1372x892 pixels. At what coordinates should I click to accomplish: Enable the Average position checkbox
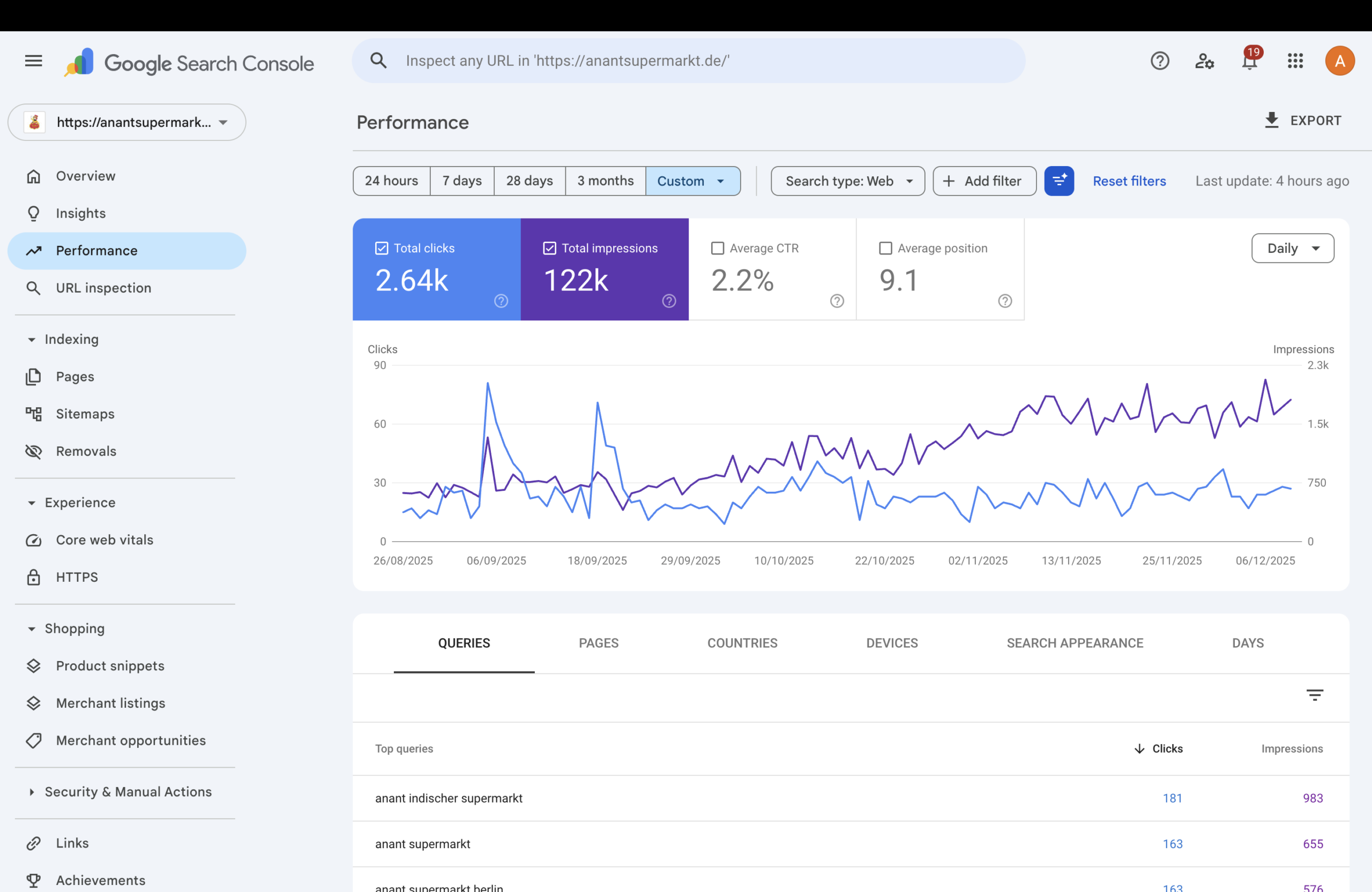tap(885, 249)
